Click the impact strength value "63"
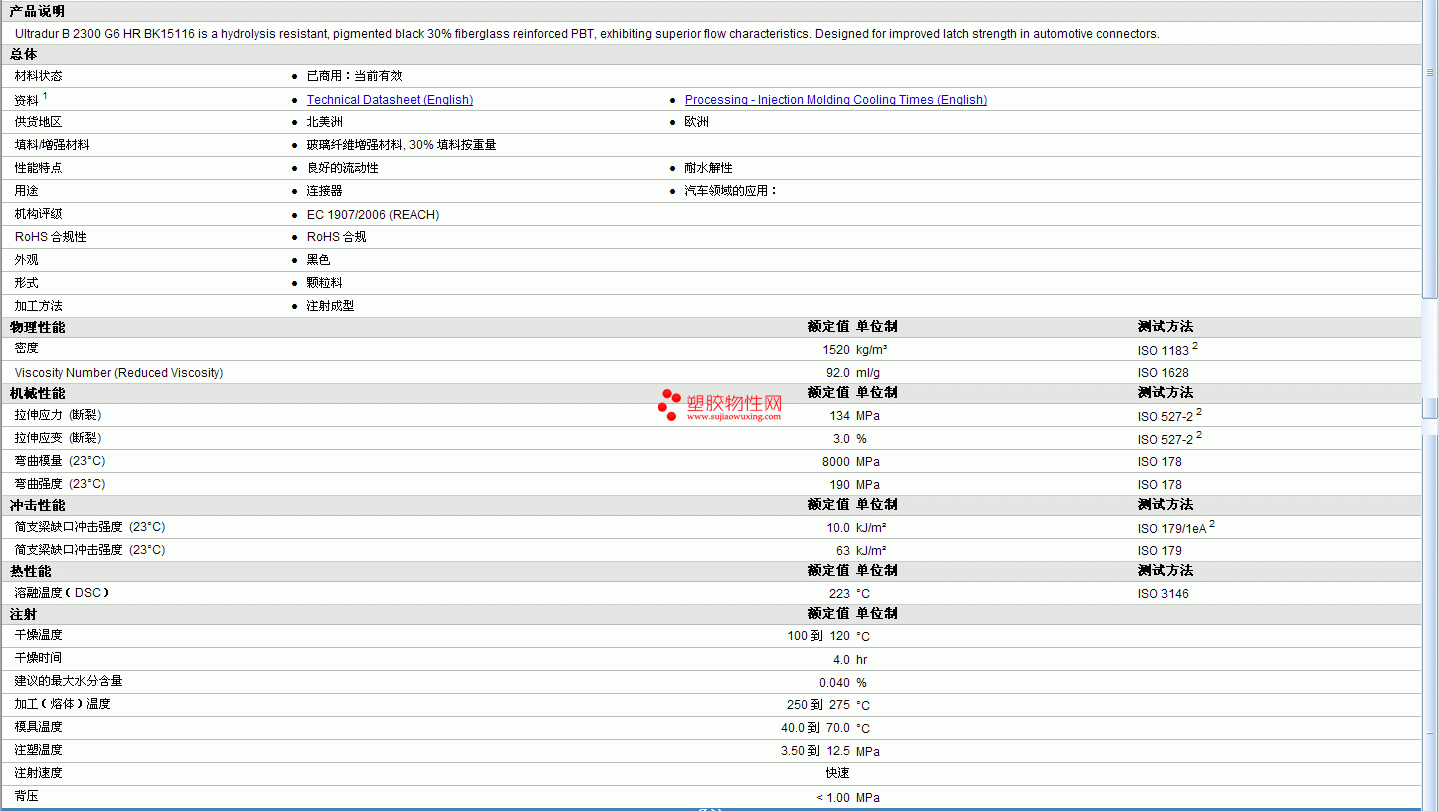Viewport: 1439px width, 811px height. [x=843, y=551]
